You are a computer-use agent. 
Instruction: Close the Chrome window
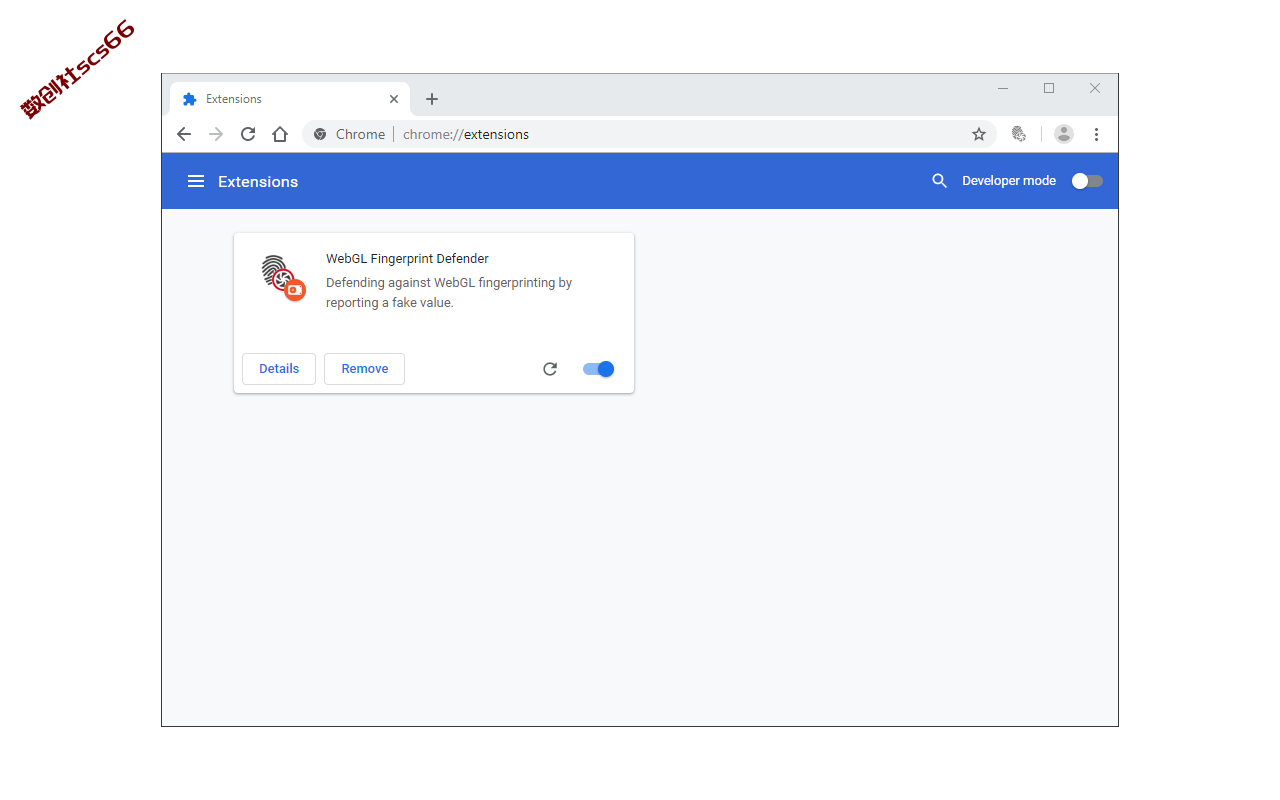click(1095, 88)
